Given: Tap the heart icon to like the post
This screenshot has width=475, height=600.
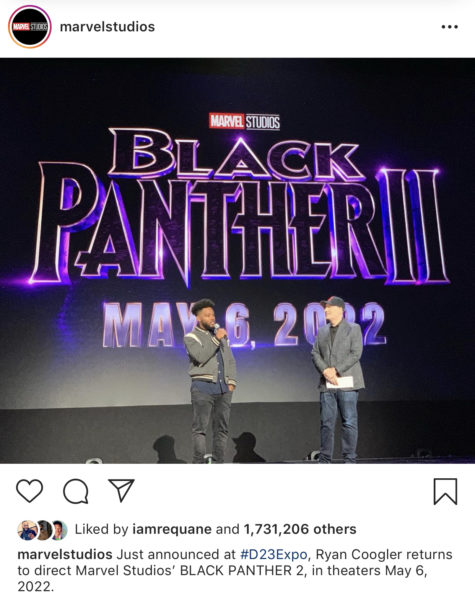Looking at the screenshot, I should click(29, 491).
